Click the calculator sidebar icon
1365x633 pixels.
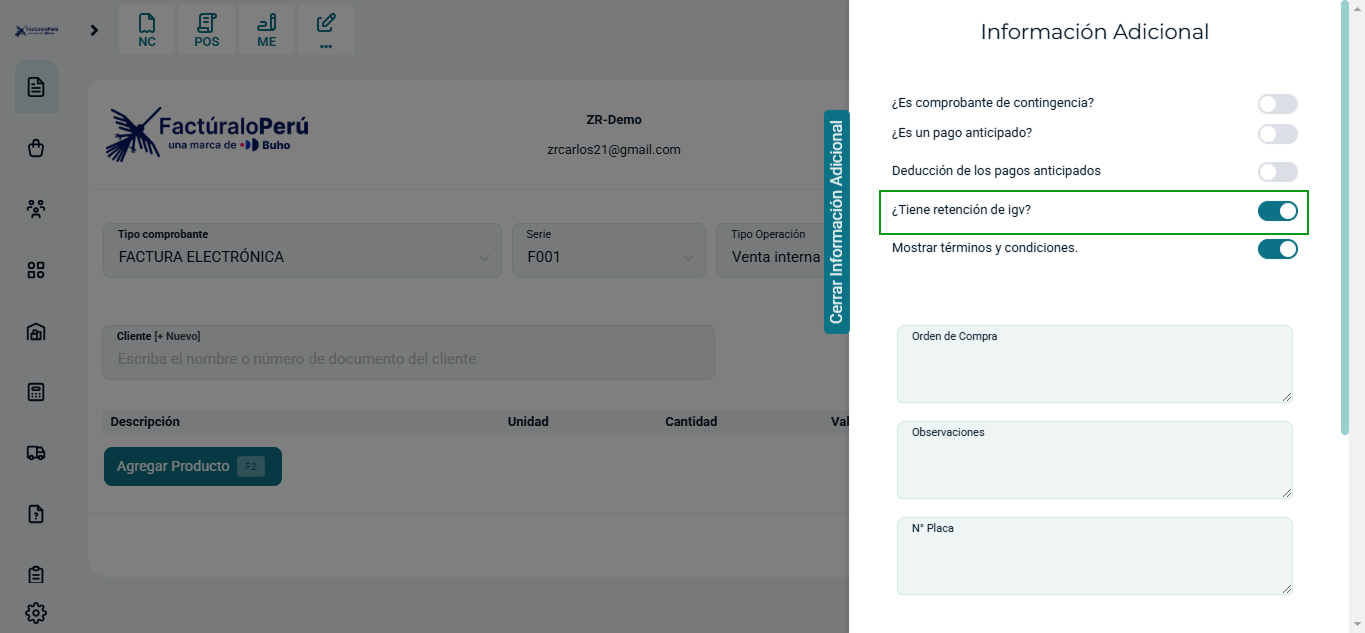pyautogui.click(x=36, y=392)
